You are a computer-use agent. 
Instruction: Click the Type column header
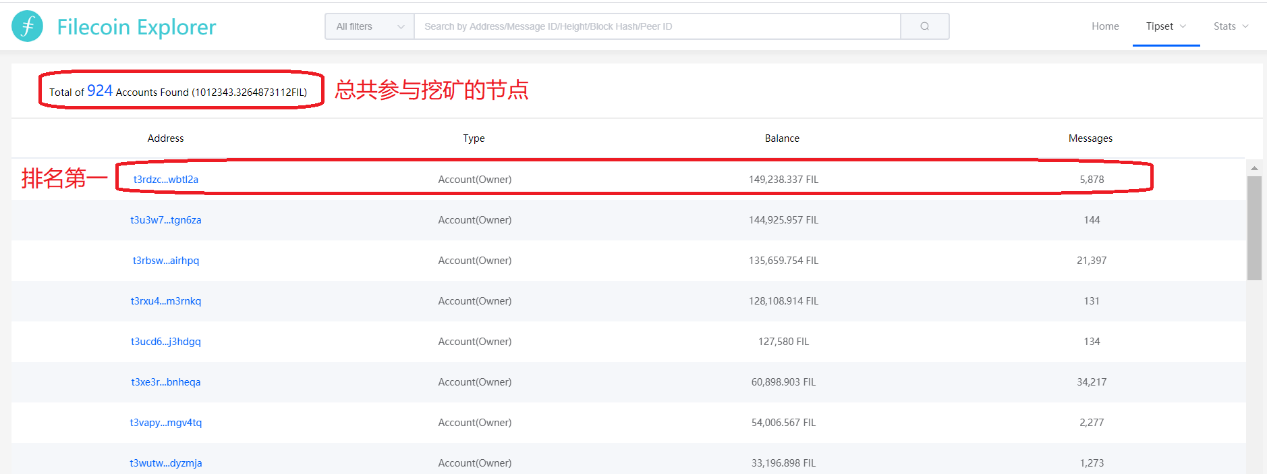click(474, 138)
